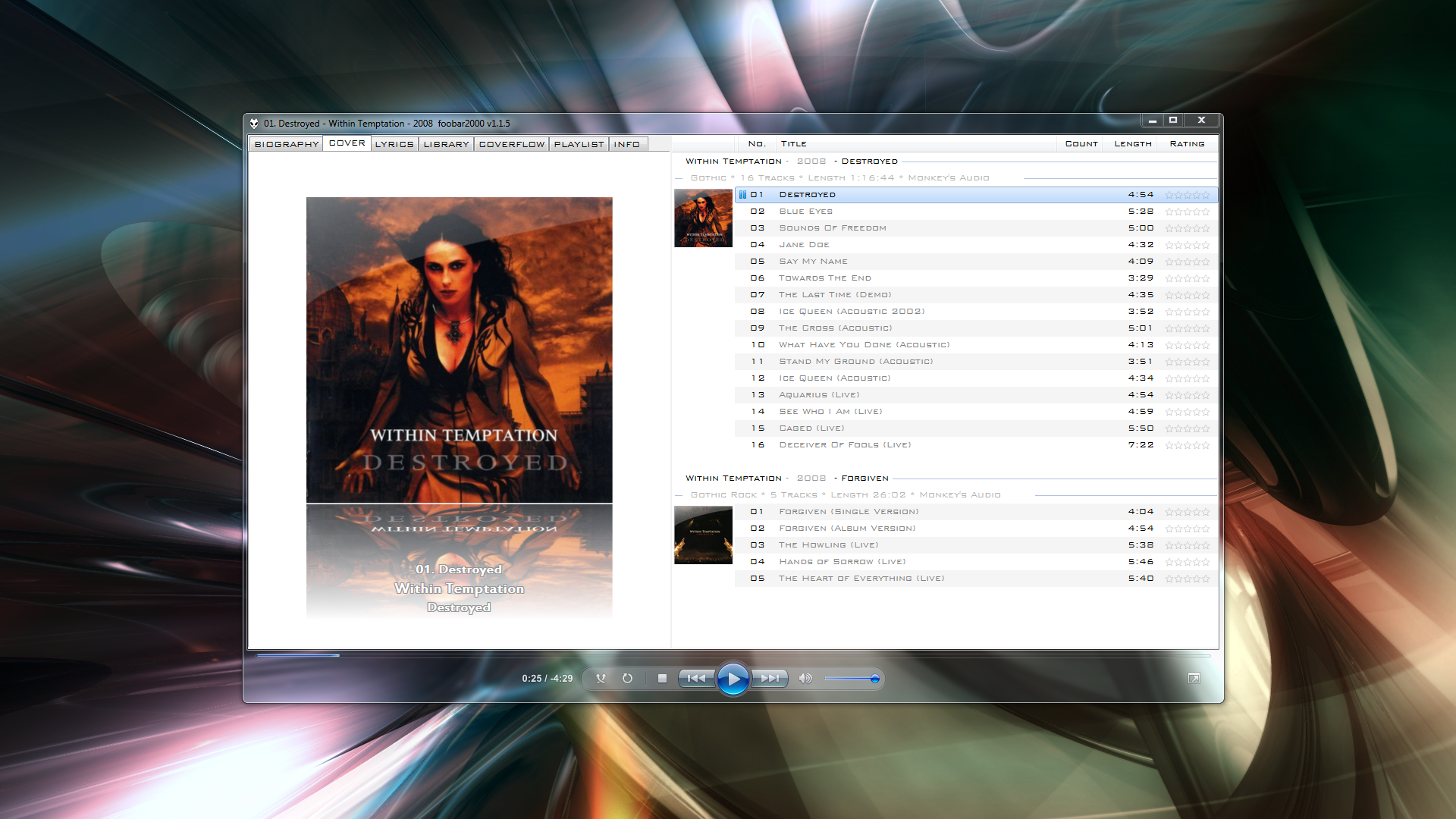Open the Biography tab
Screen dimensions: 1456x819
point(287,144)
